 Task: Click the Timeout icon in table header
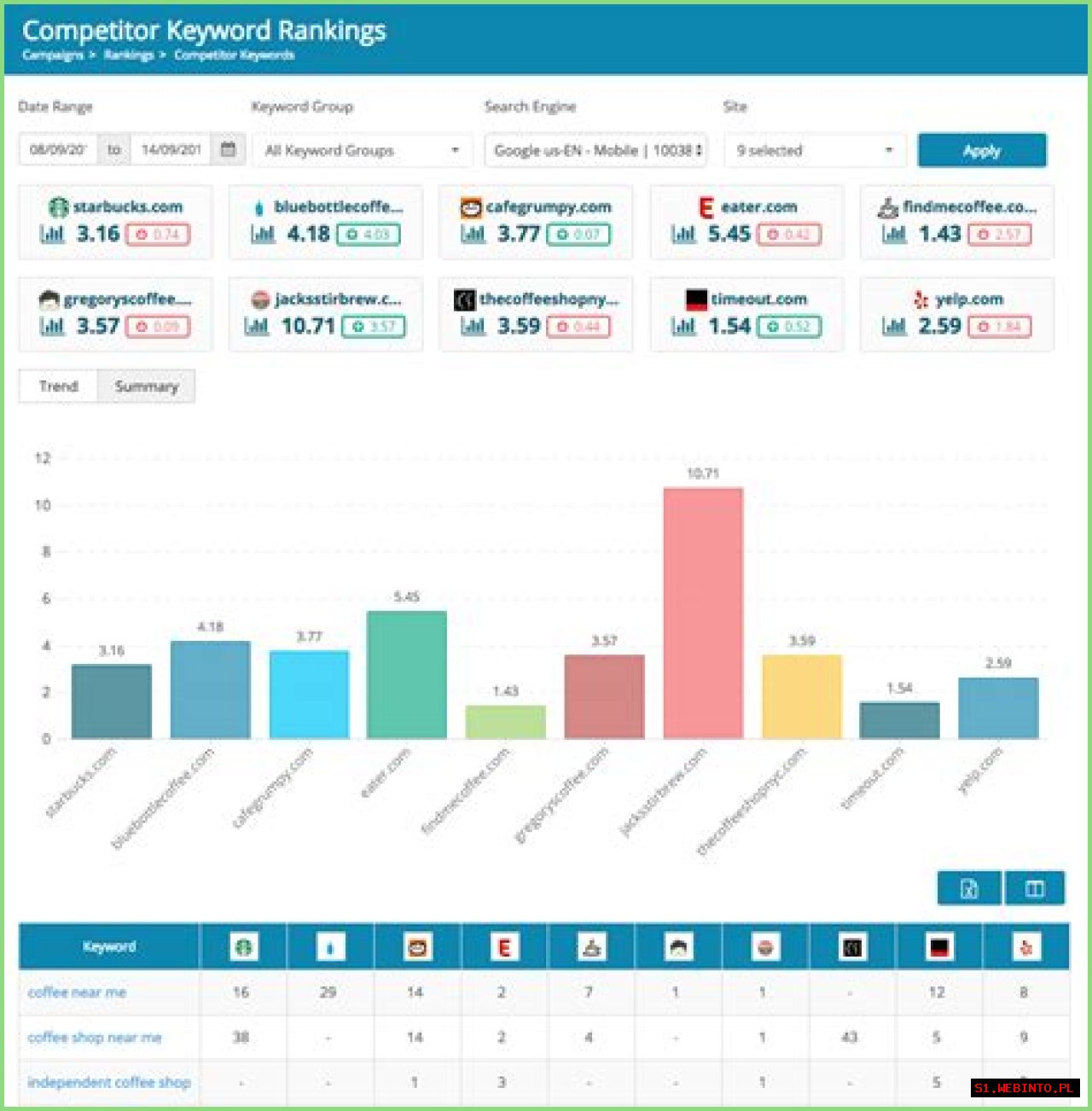(x=939, y=946)
